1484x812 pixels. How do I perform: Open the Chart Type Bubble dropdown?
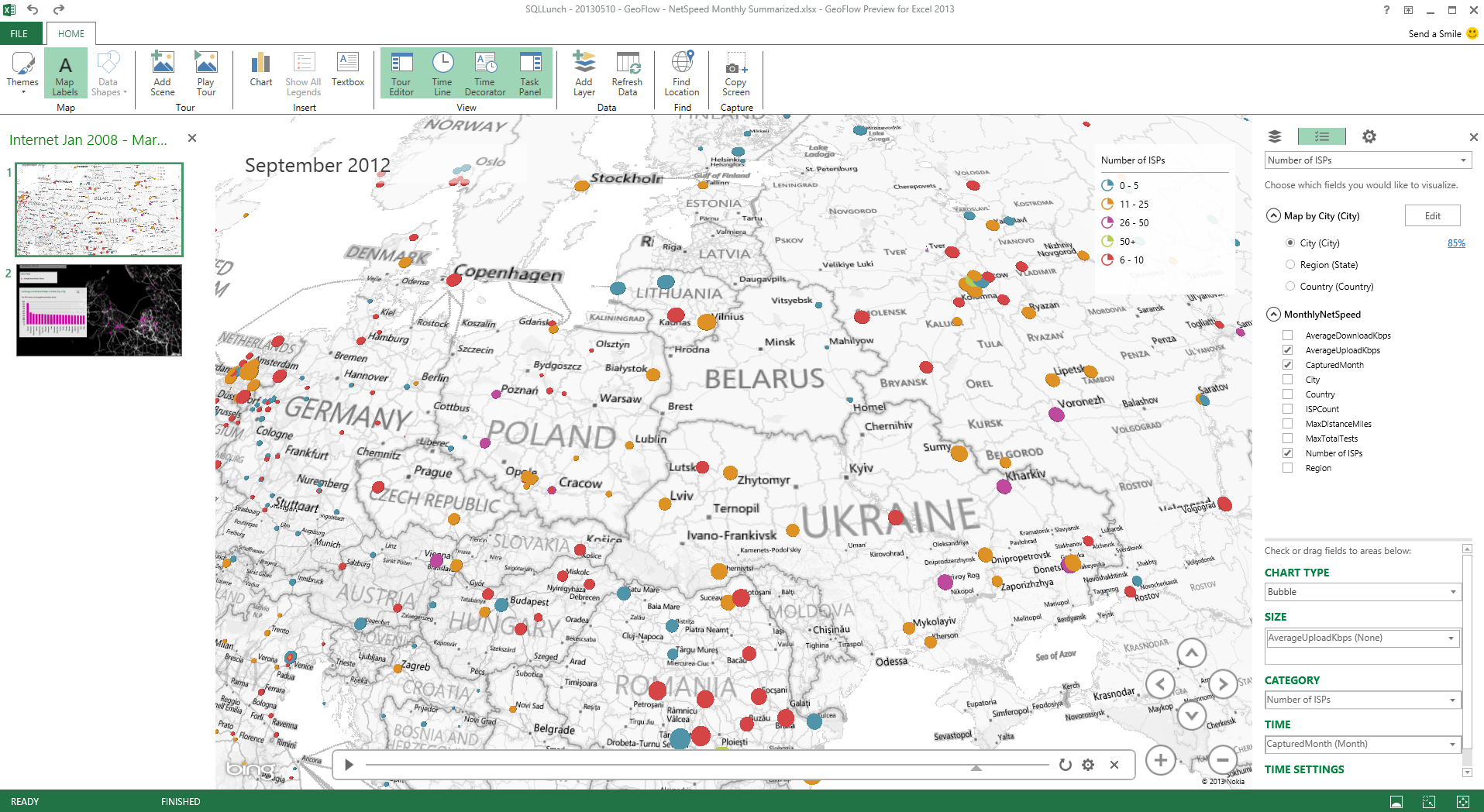(x=1363, y=592)
